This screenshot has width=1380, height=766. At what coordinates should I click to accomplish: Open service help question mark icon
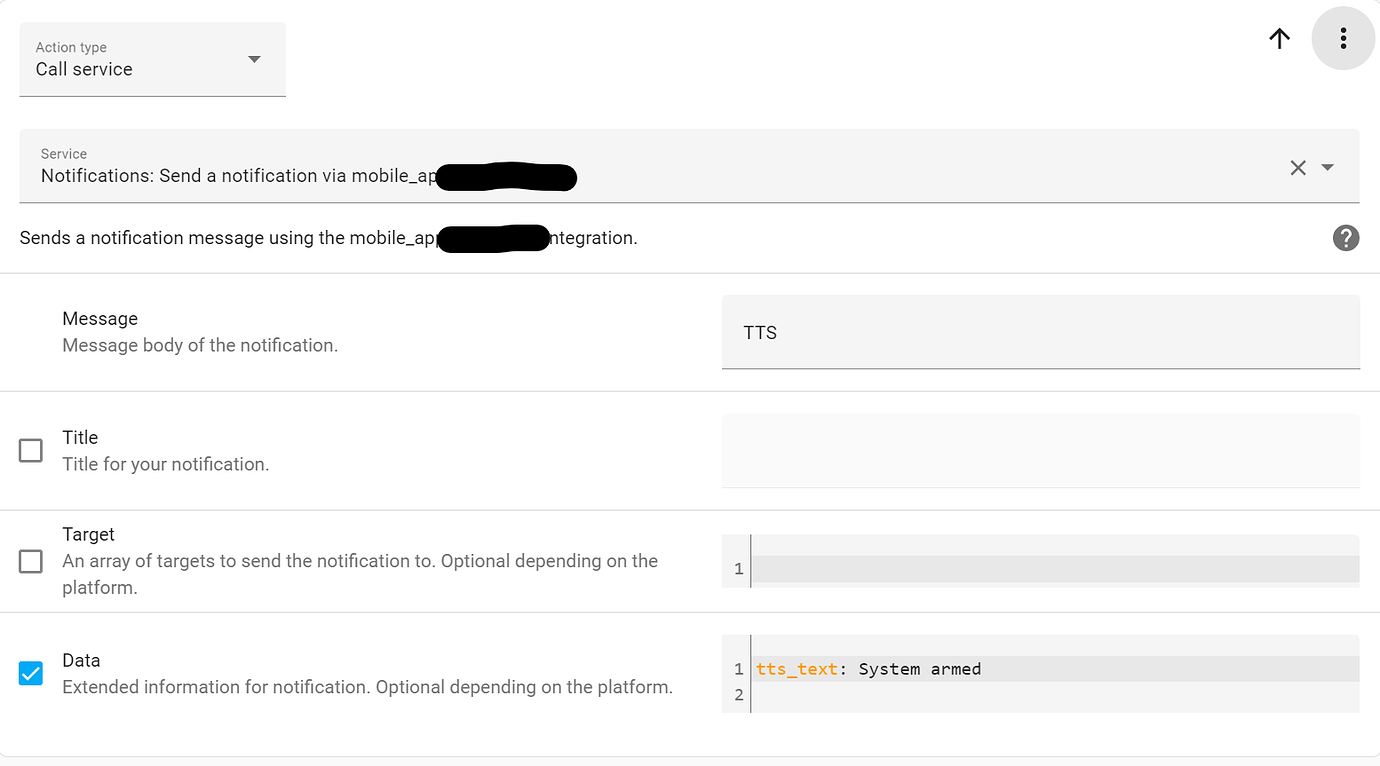click(x=1346, y=238)
